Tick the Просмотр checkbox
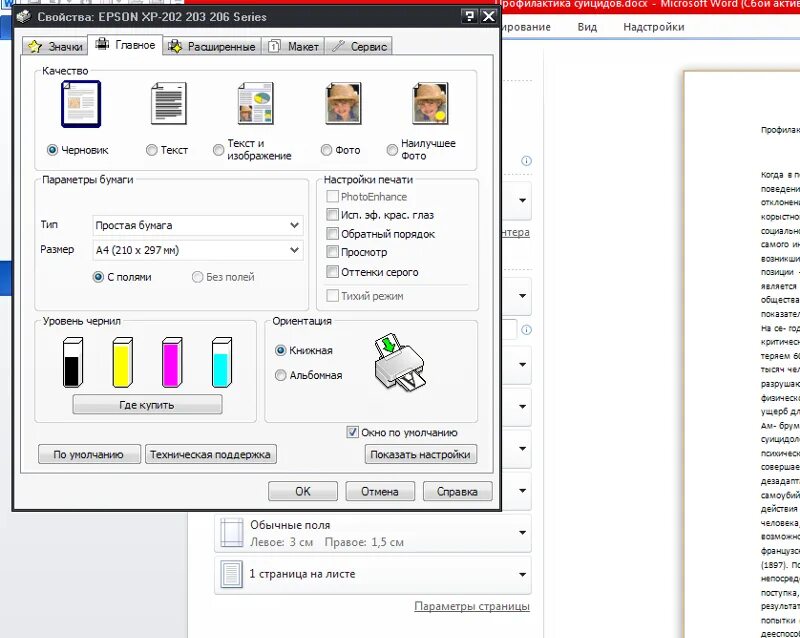 click(332, 252)
